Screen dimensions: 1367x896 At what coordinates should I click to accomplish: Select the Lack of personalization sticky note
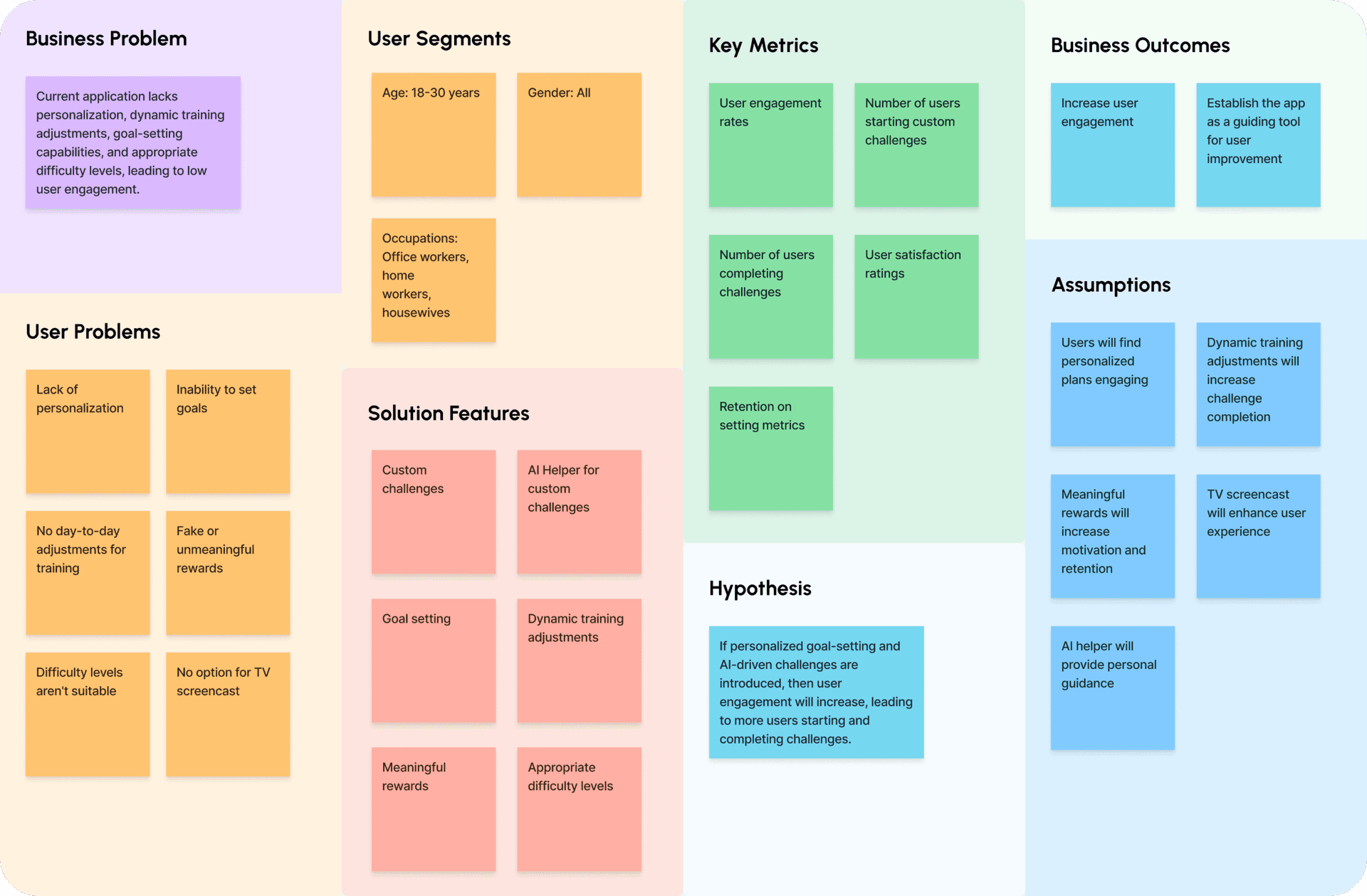click(x=93, y=434)
